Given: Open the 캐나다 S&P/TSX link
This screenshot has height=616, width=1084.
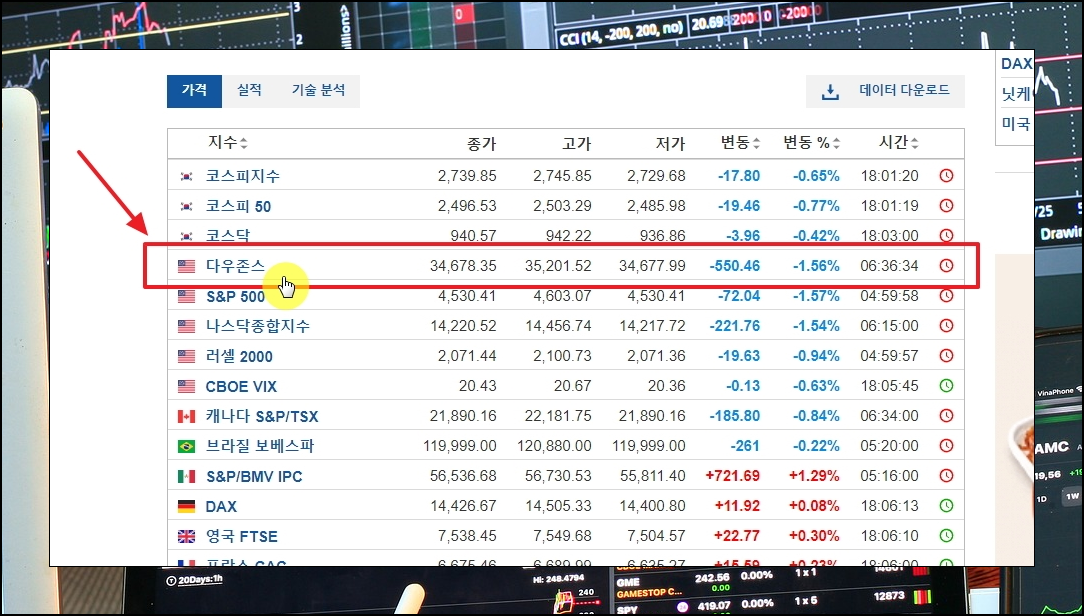Looking at the screenshot, I should [x=262, y=417].
